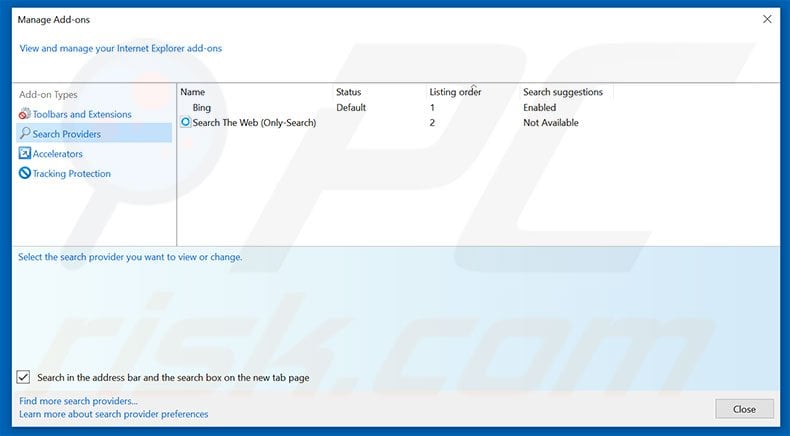The width and height of the screenshot is (790, 436).
Task: Open Find more search providers link
Action: pos(78,401)
